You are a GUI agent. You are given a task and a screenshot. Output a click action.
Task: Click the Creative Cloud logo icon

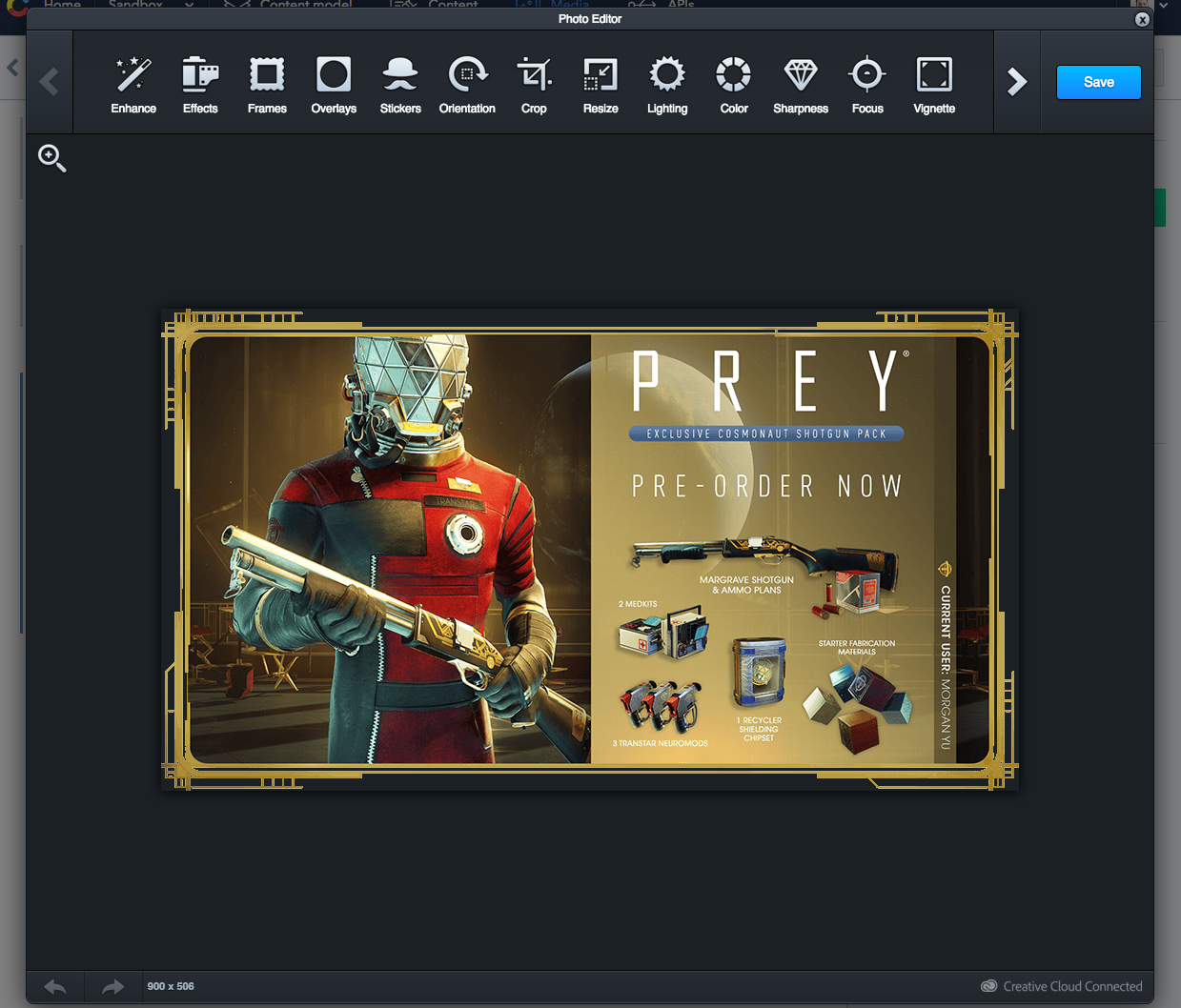[x=989, y=986]
